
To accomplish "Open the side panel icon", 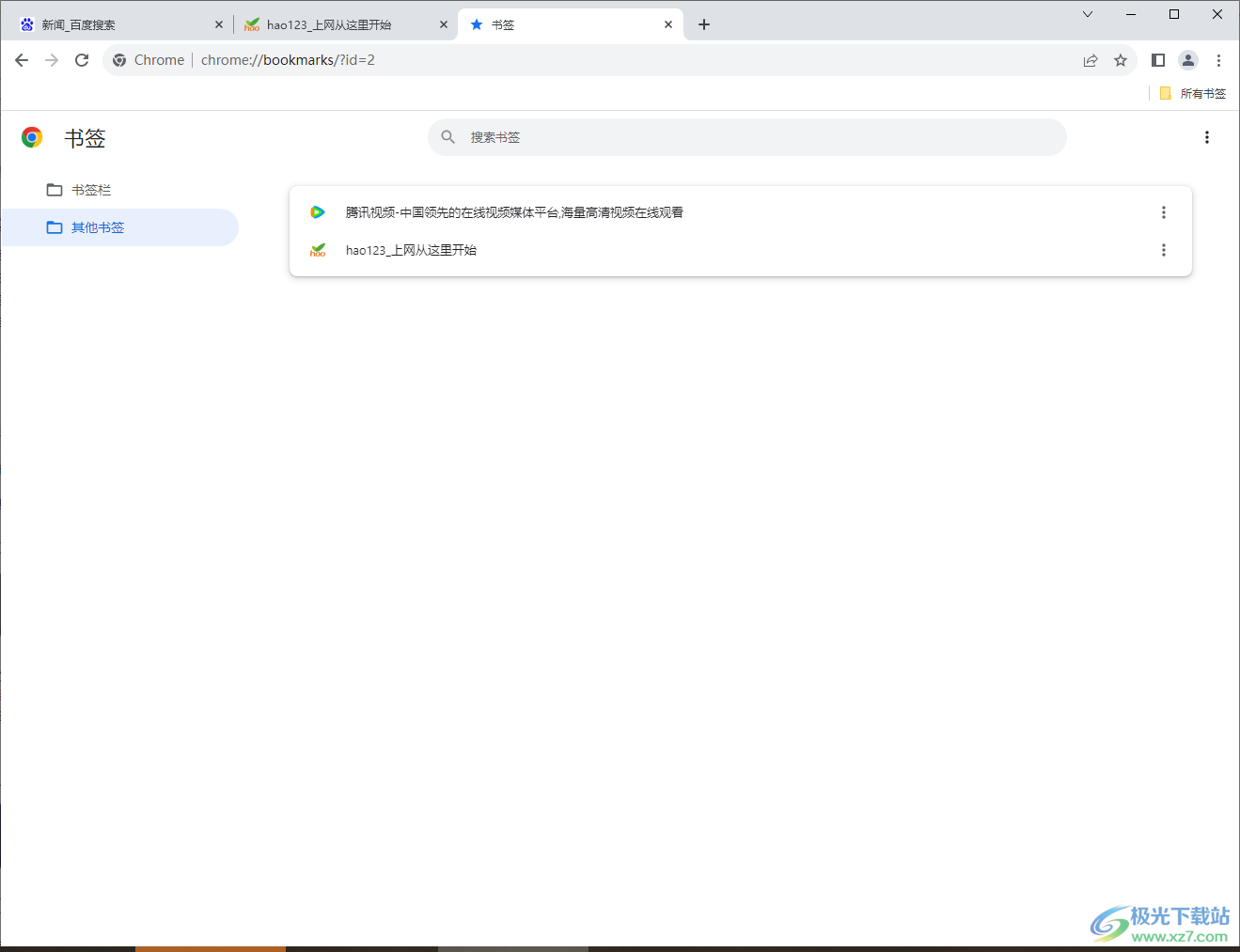I will click(x=1158, y=60).
